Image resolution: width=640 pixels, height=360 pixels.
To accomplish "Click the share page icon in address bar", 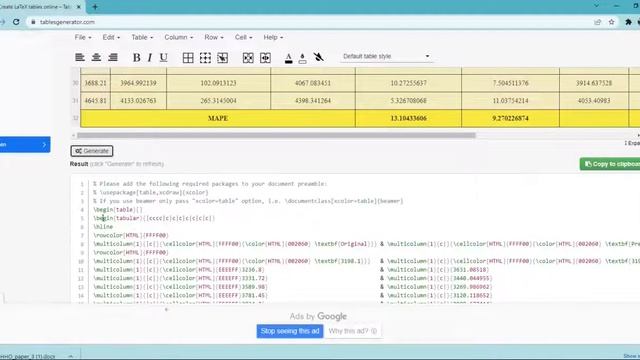I will [598, 22].
